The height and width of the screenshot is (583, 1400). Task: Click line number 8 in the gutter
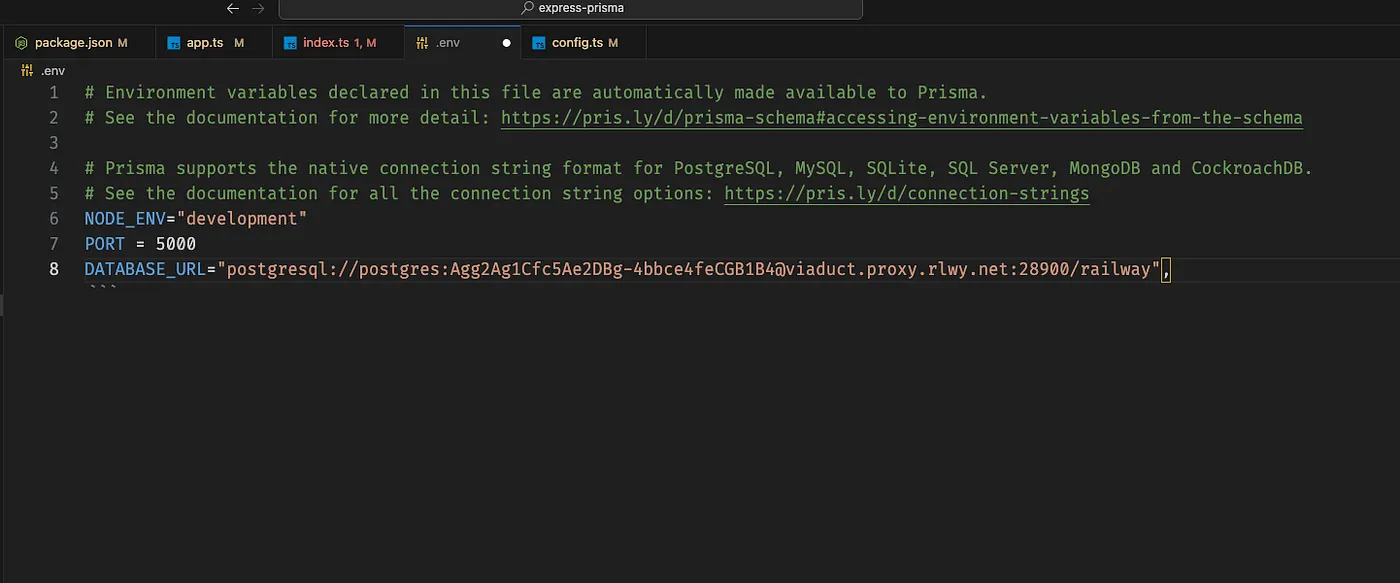54,269
